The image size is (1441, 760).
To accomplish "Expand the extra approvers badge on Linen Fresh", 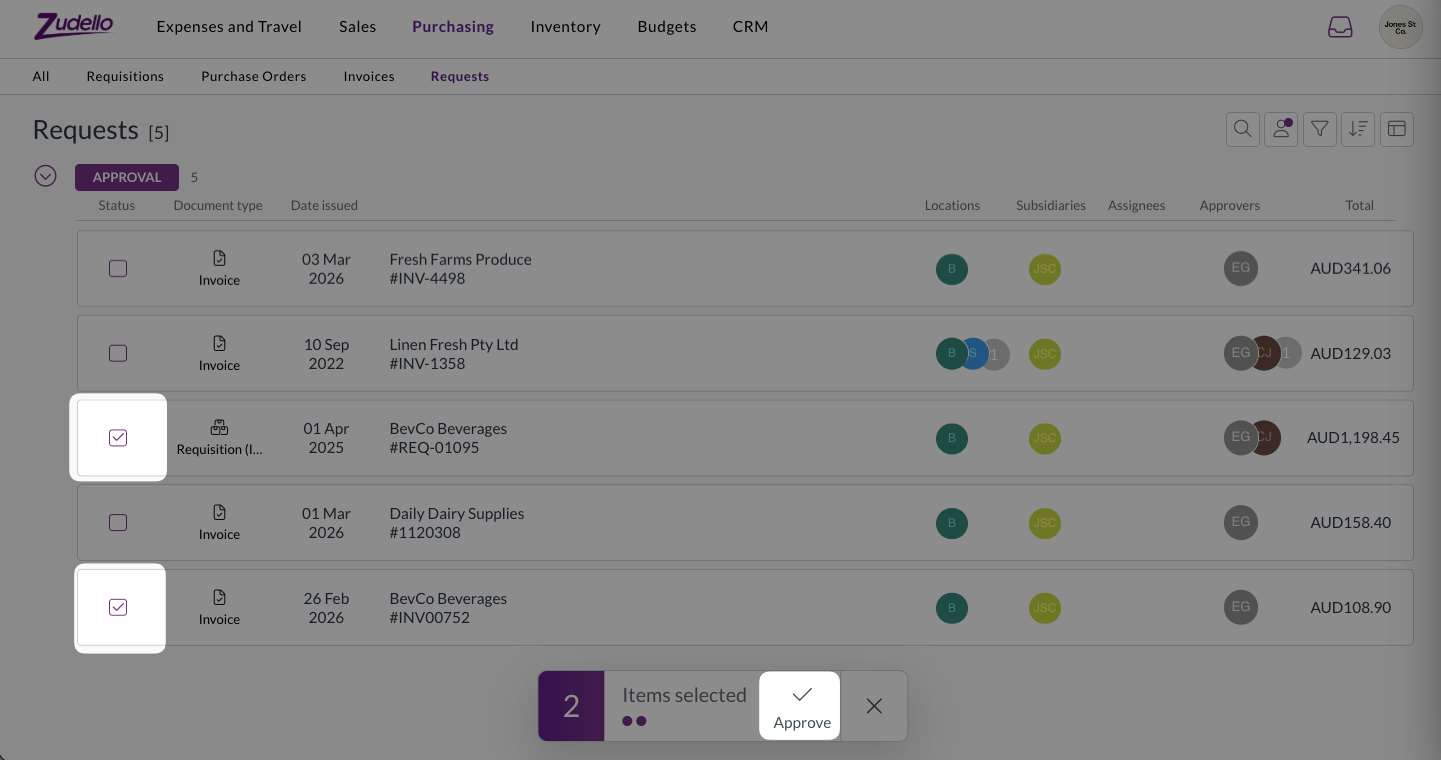I will tap(1289, 353).
